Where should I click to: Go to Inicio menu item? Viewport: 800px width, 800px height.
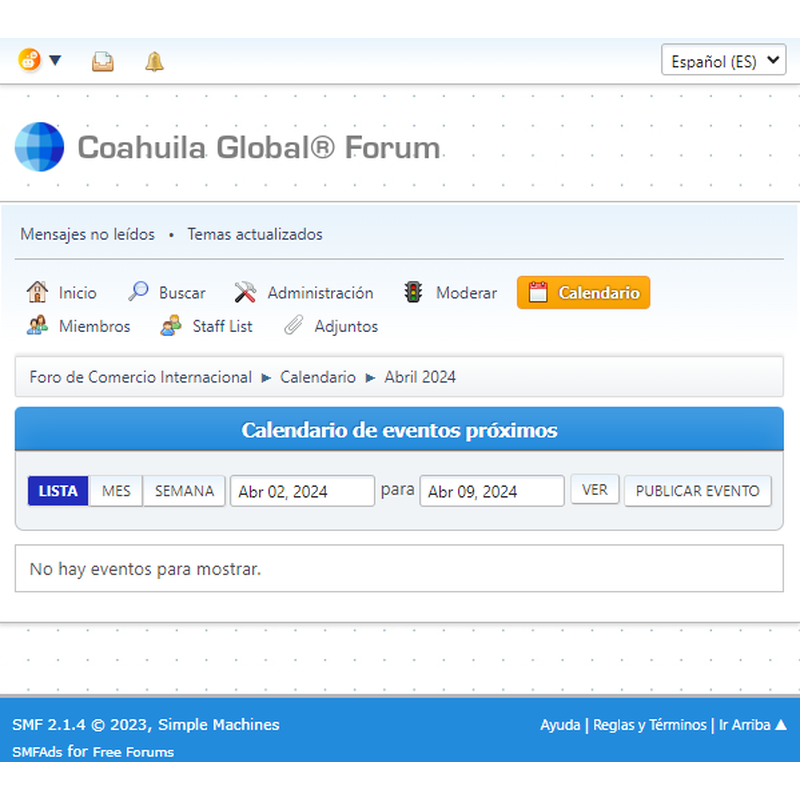77,293
